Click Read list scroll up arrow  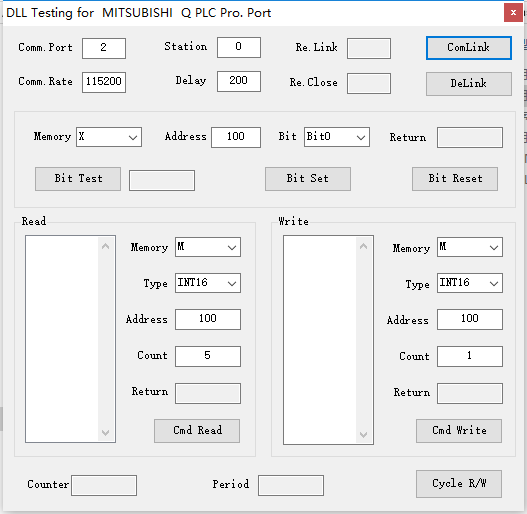coord(106,246)
